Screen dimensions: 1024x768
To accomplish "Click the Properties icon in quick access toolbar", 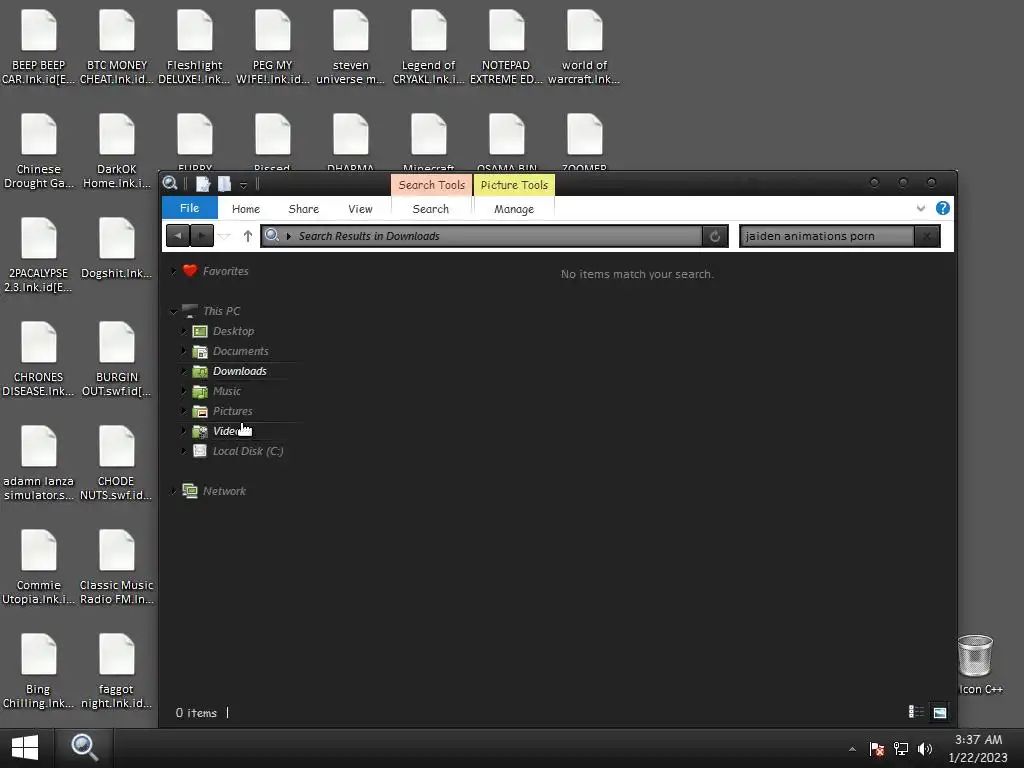I will (x=203, y=184).
